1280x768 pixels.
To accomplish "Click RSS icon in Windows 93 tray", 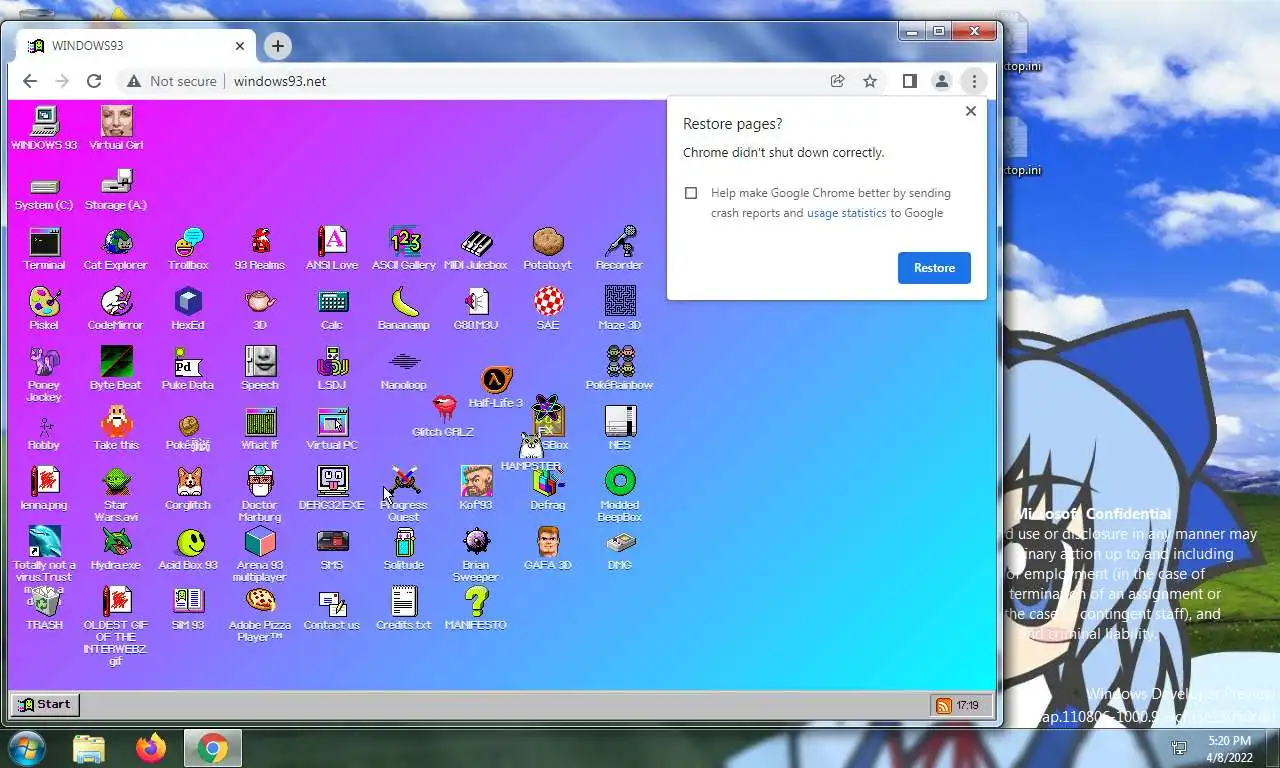I will (x=943, y=705).
